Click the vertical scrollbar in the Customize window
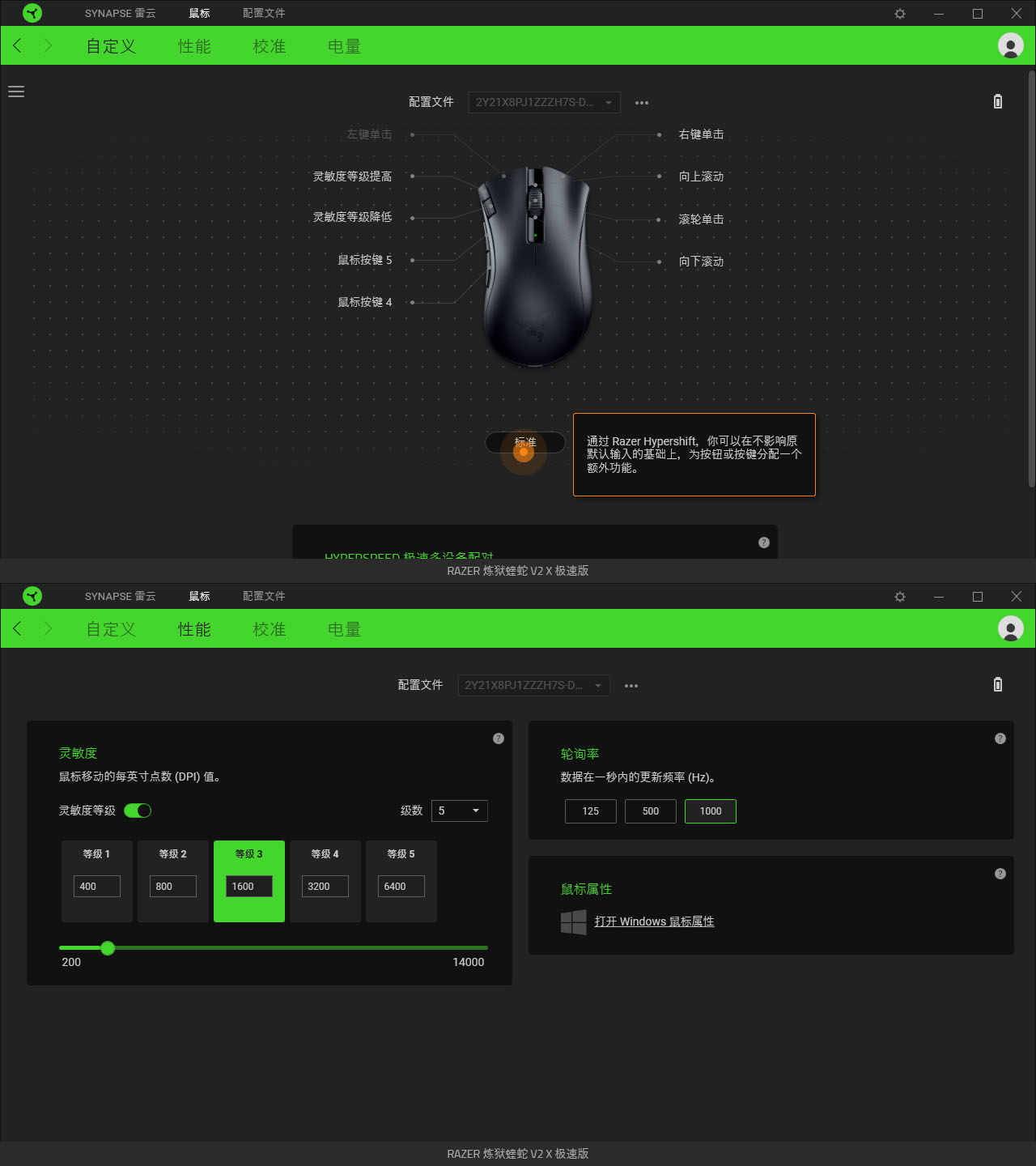The image size is (1036, 1166). click(1032, 279)
